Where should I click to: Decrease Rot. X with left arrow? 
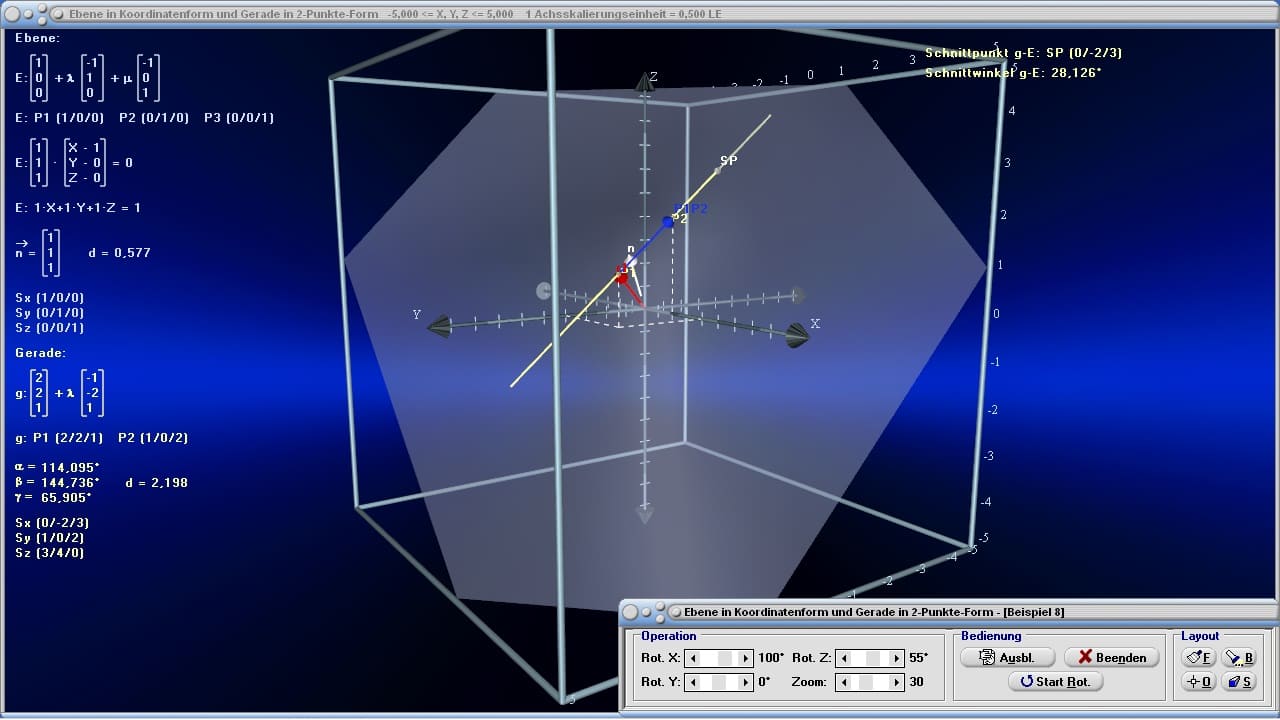(x=693, y=658)
